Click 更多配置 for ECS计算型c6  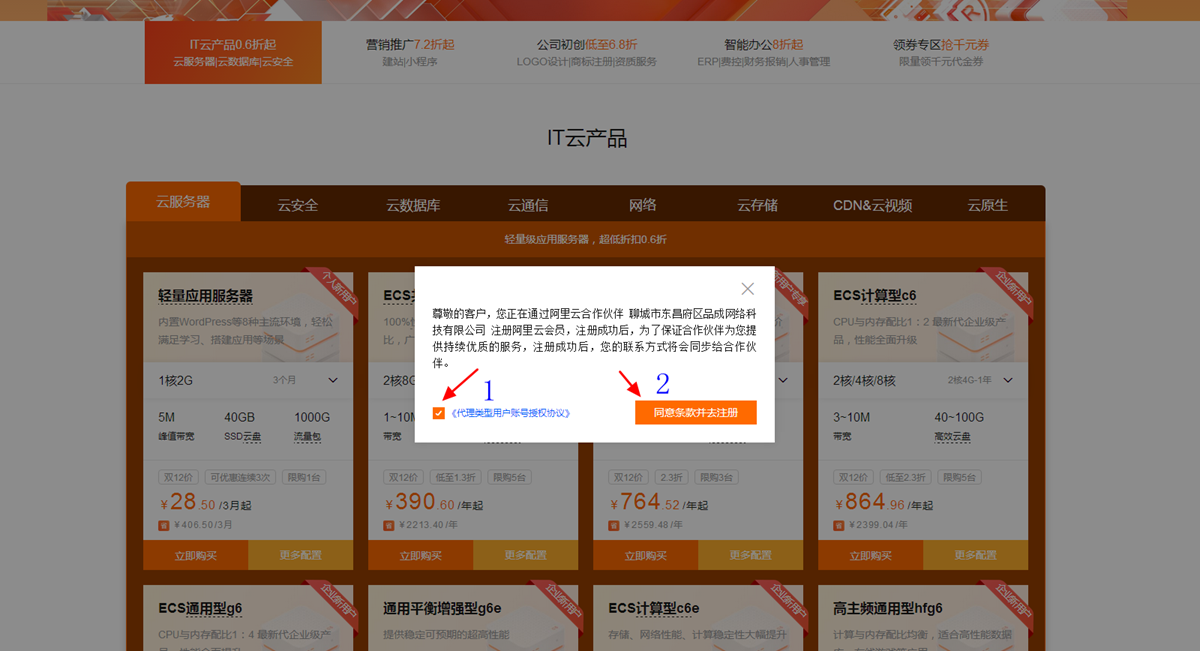coord(976,555)
